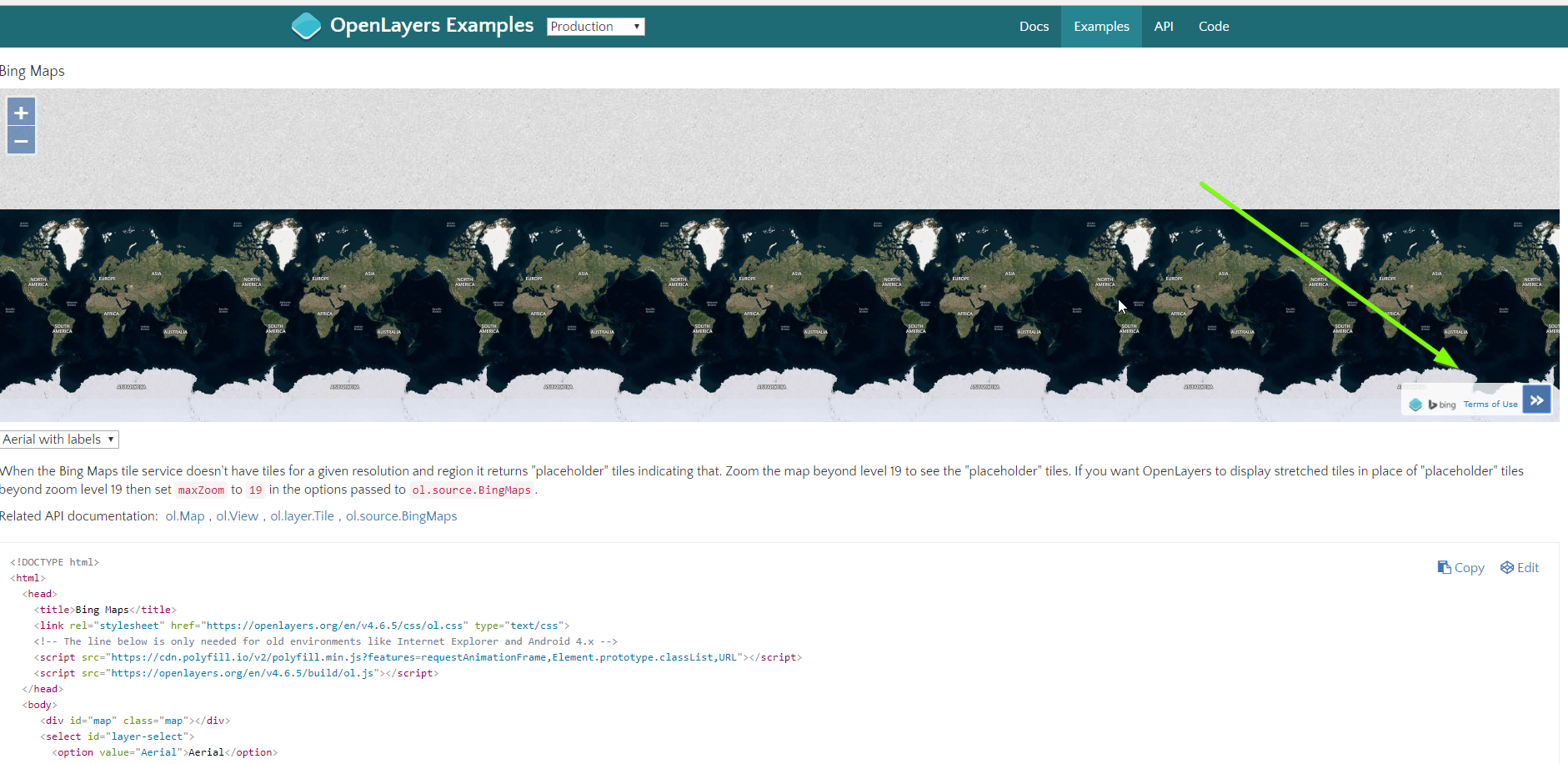Viewport: 1568px width, 764px height.
Task: Zoom out using the map minus icon
Action: click(21, 140)
